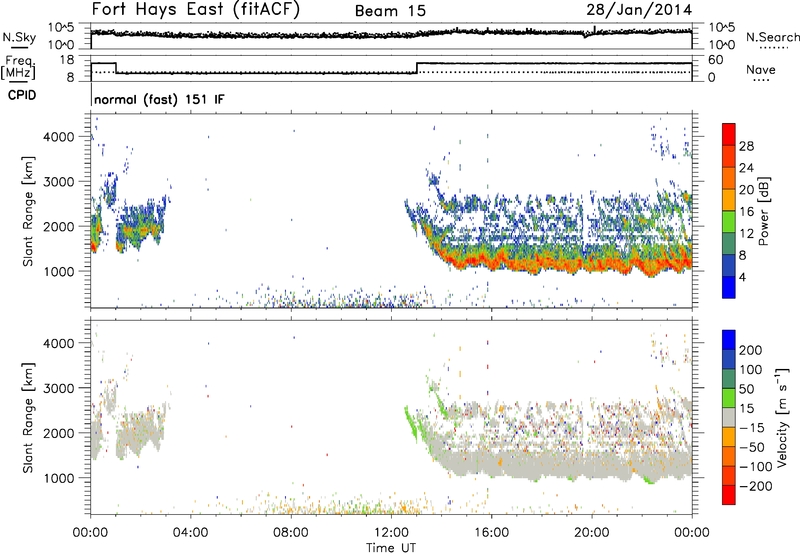Click the "28" value on power colorbar

746,146
